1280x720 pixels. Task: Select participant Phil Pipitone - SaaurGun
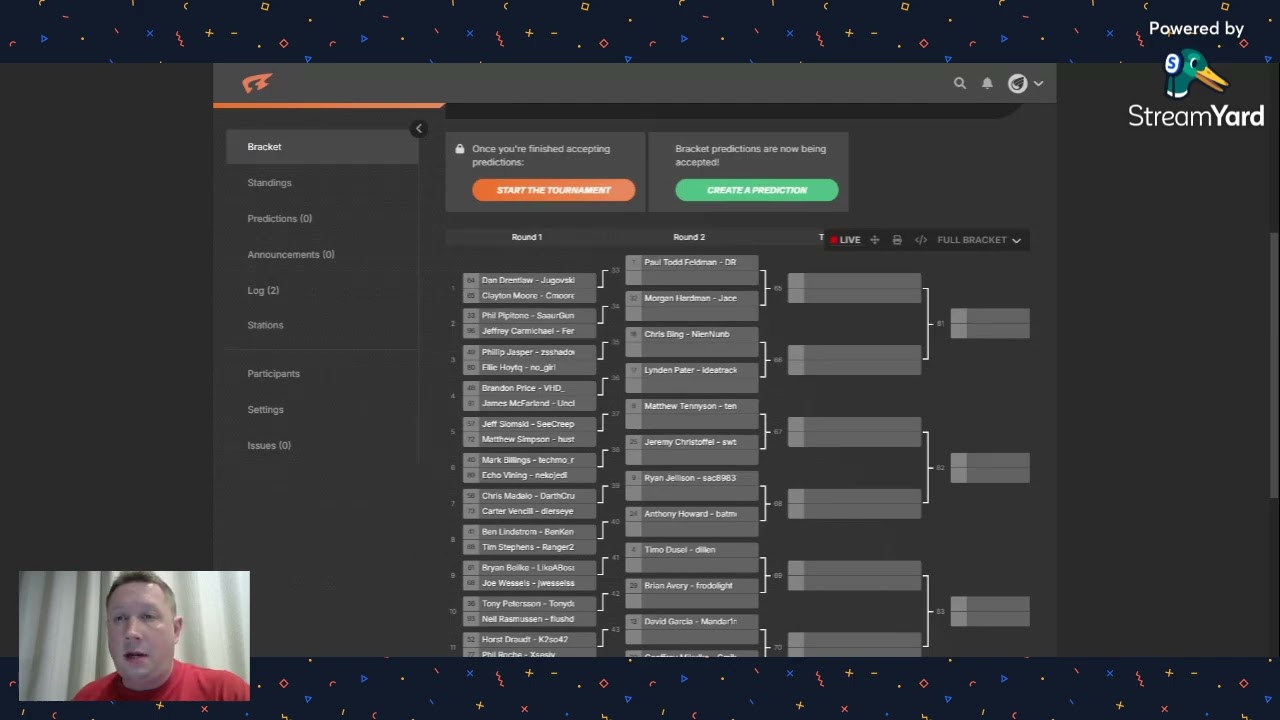pos(529,316)
